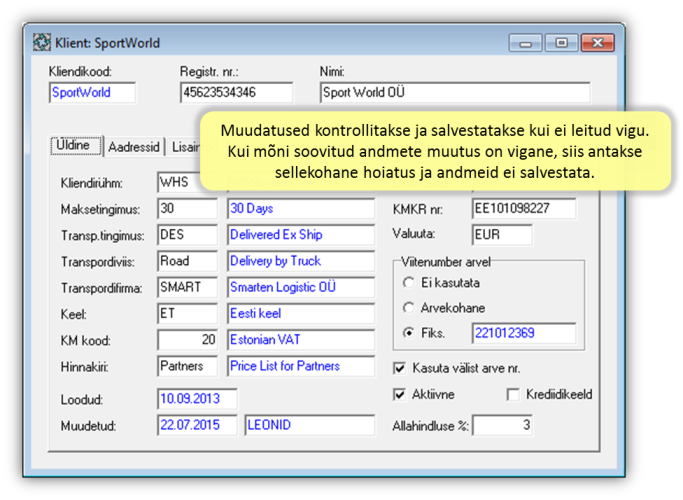Click the LEONID user field
The height and width of the screenshot is (500, 683).
pos(310,425)
